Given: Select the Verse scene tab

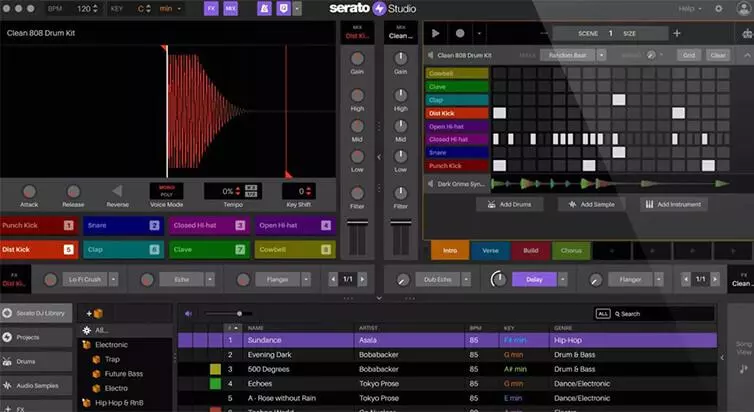Looking at the screenshot, I should click(490, 250).
